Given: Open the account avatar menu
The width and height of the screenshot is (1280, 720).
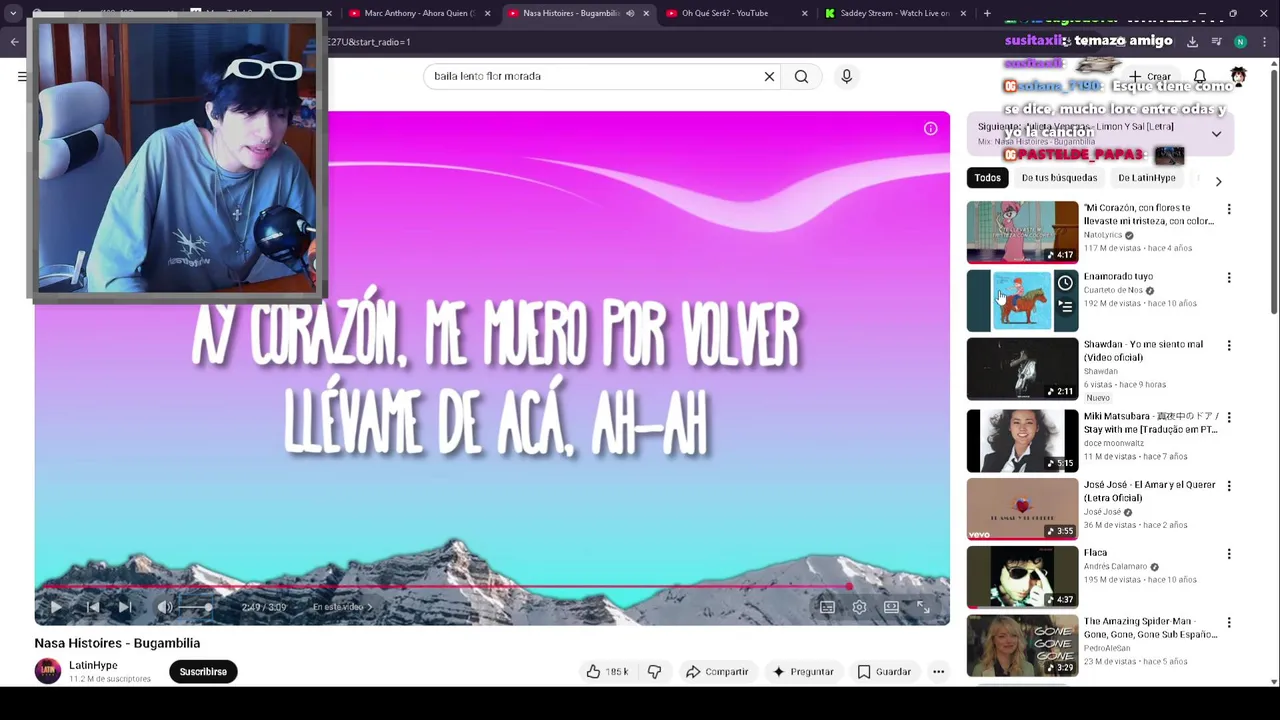Looking at the screenshot, I should (x=1238, y=76).
